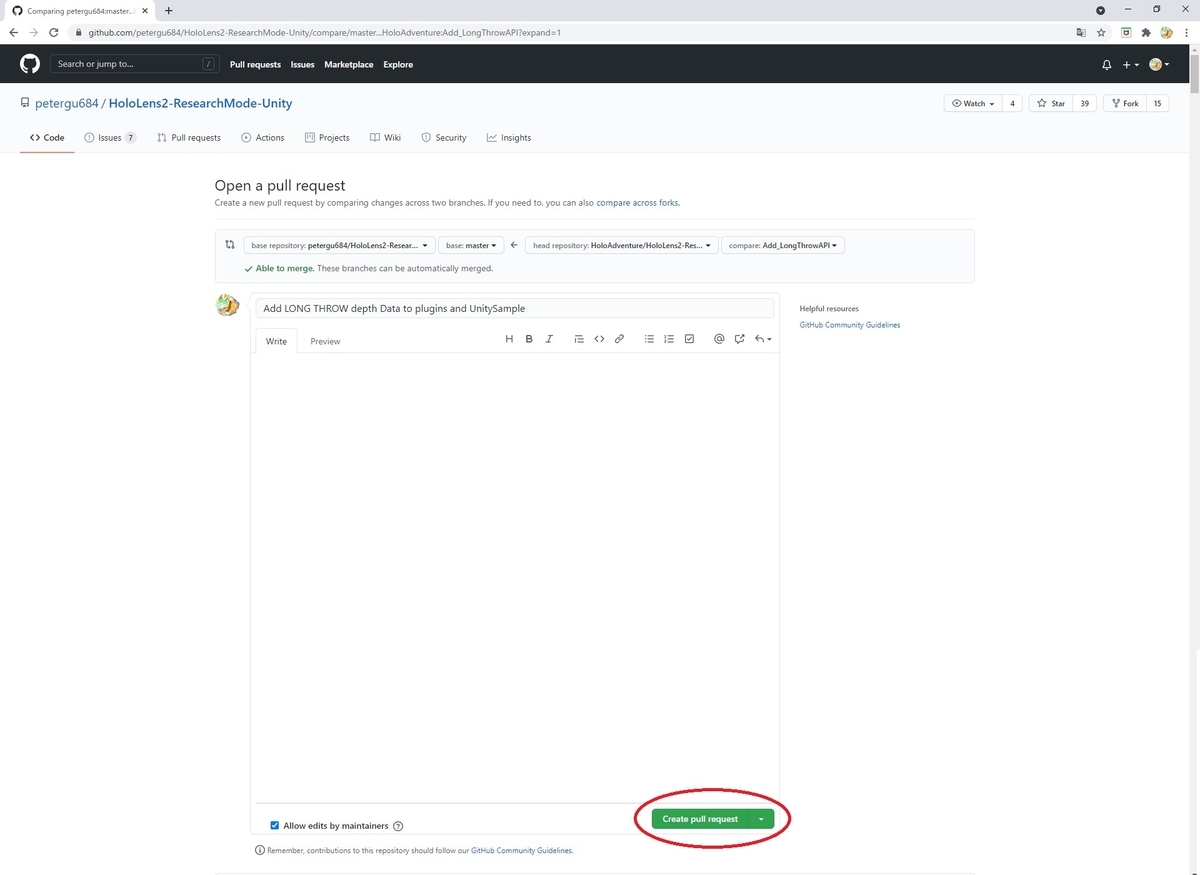
Task: Open global Pull requests in header
Action: click(x=255, y=64)
